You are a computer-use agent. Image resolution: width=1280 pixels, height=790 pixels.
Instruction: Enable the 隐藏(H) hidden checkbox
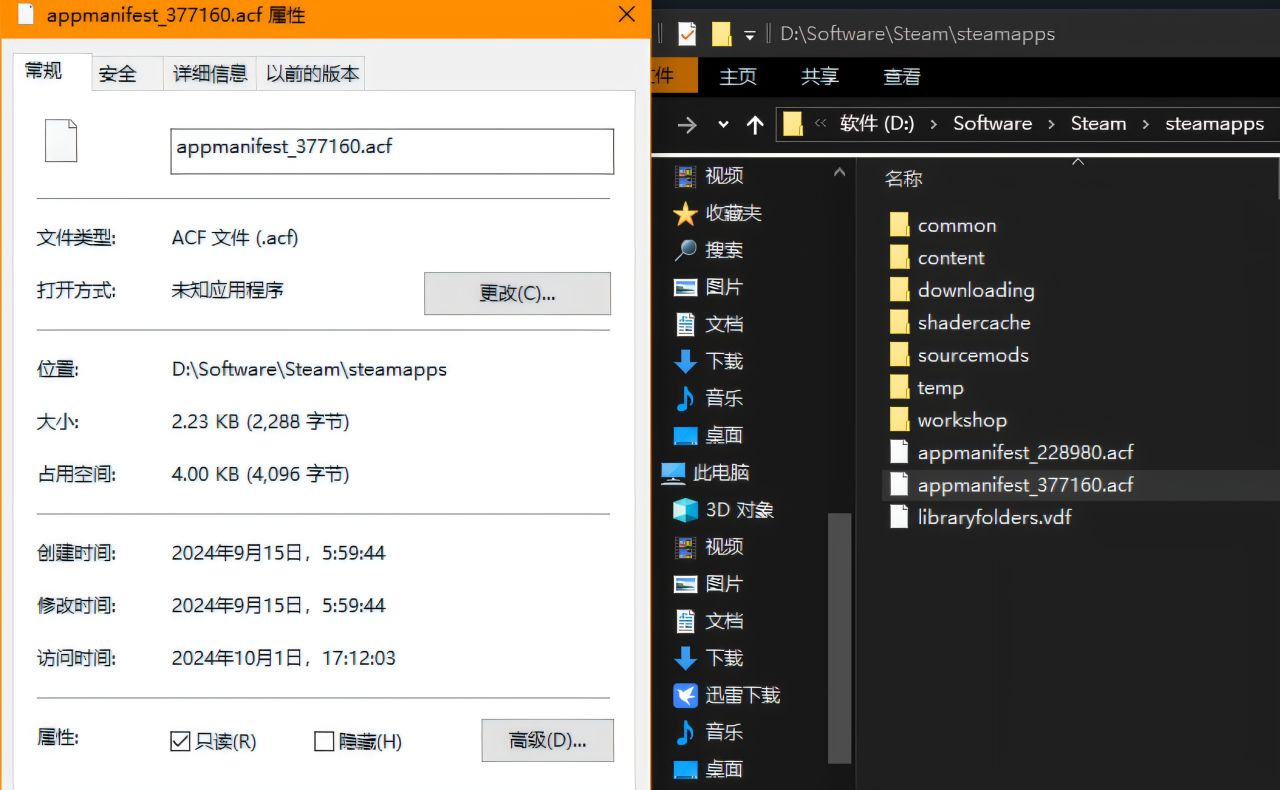click(323, 741)
